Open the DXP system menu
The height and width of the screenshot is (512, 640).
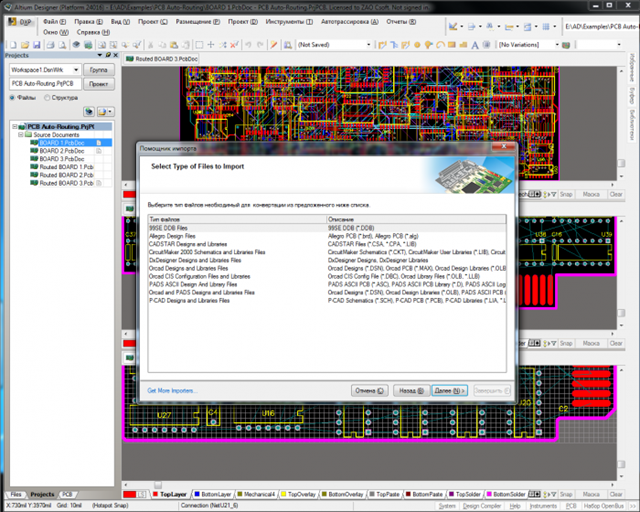[x=20, y=22]
